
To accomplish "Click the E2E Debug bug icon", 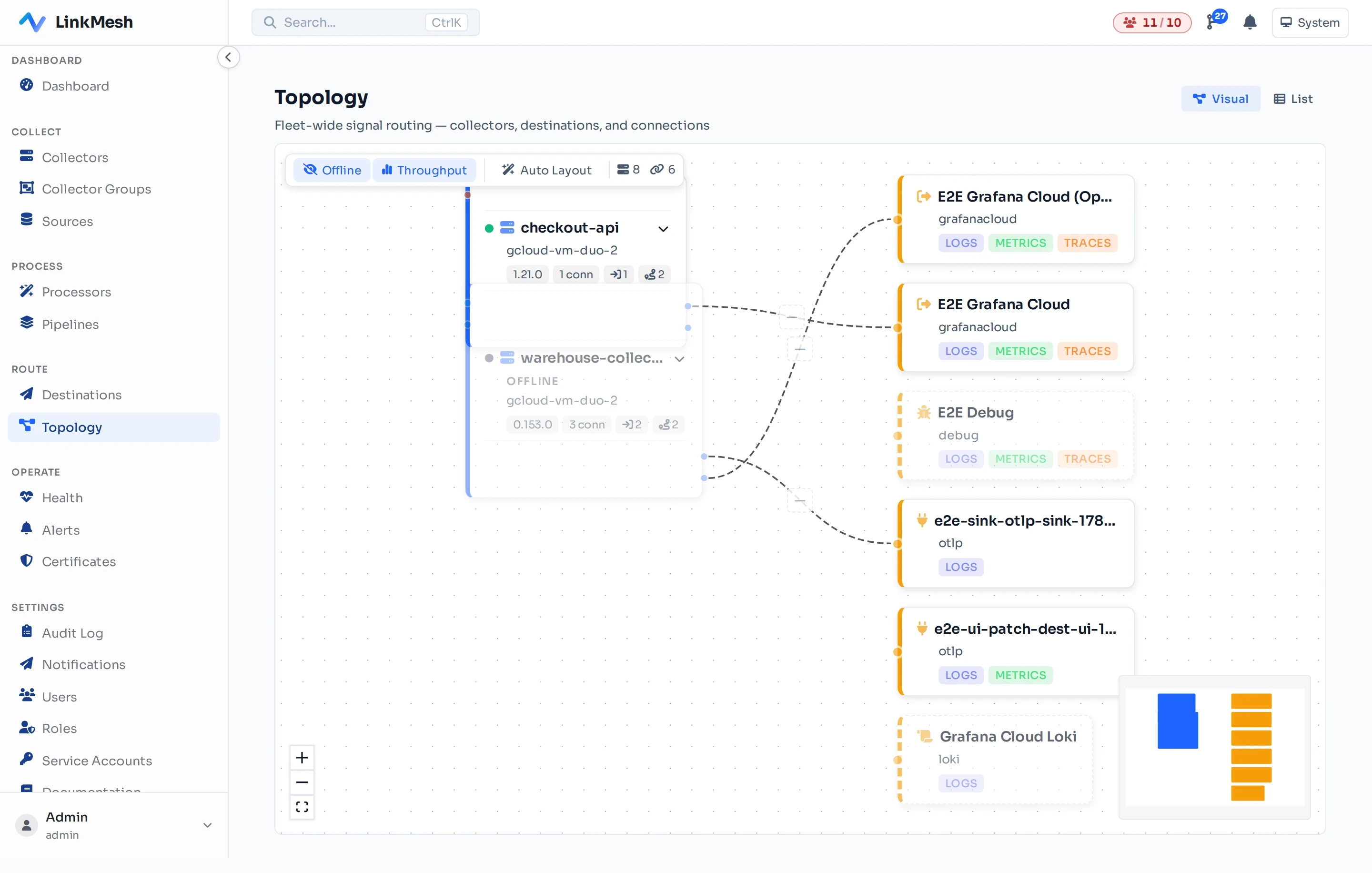I will pos(923,413).
